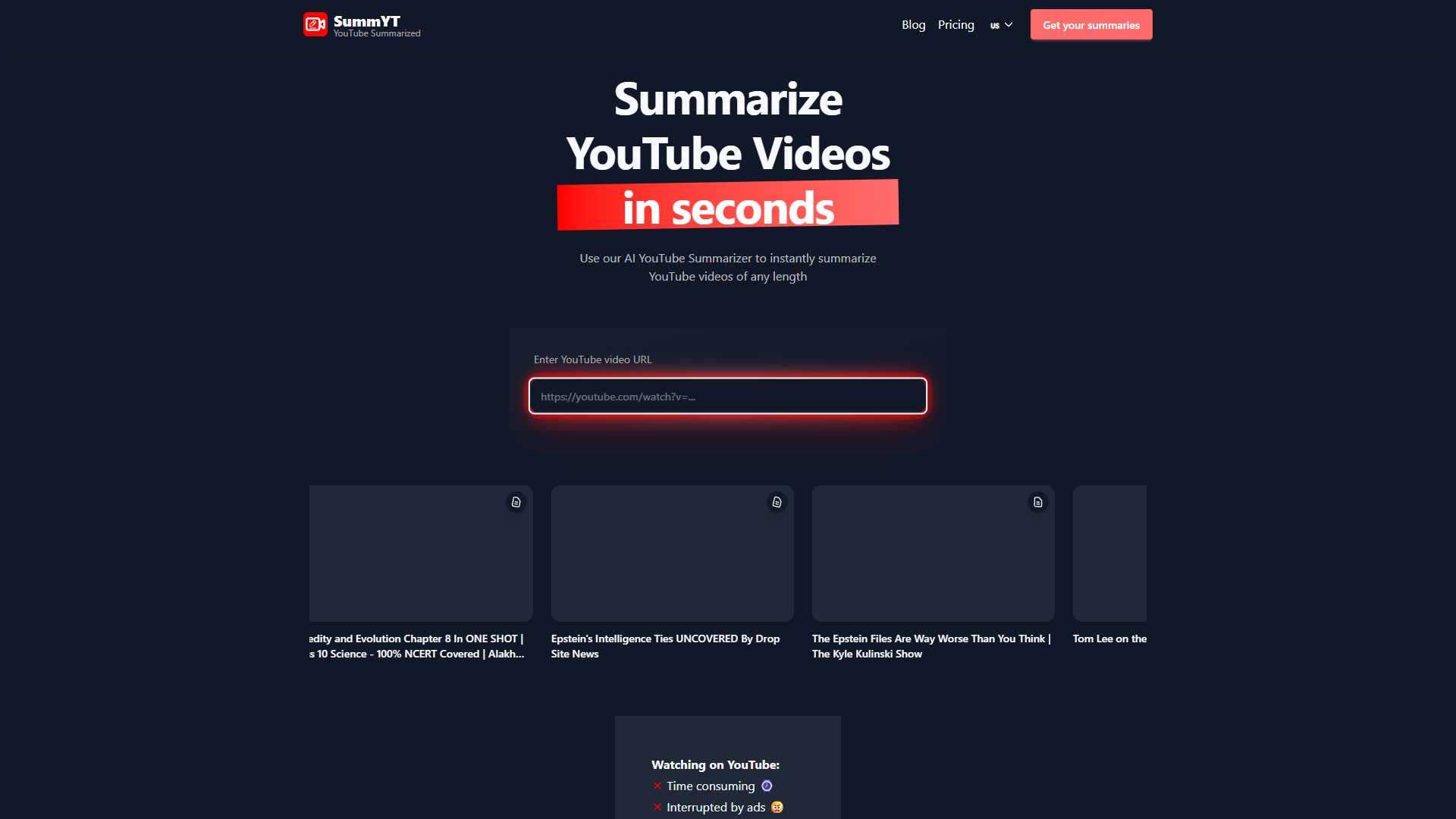Focus the YouTube video URL input field

point(728,396)
